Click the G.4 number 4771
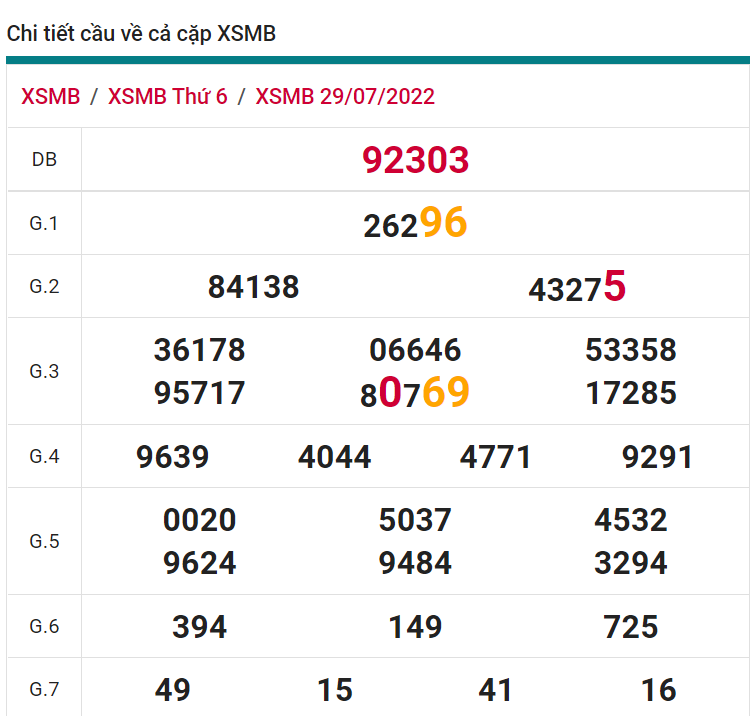Viewport: 755px width, 716px height. pos(496,457)
